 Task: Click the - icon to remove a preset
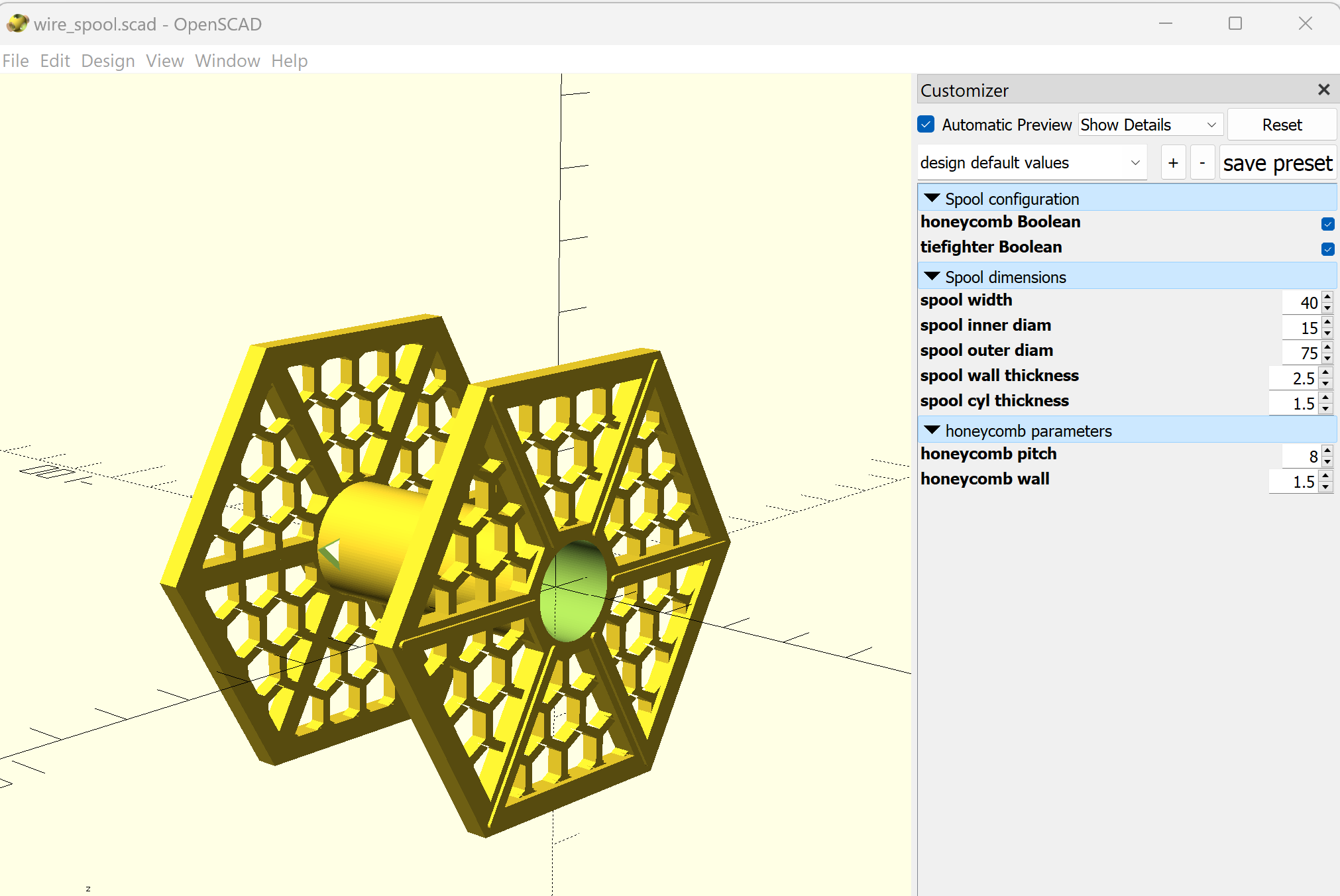pyautogui.click(x=1203, y=162)
